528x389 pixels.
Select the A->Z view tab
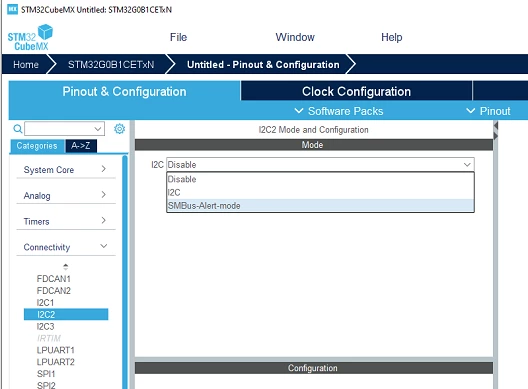[x=81, y=146]
